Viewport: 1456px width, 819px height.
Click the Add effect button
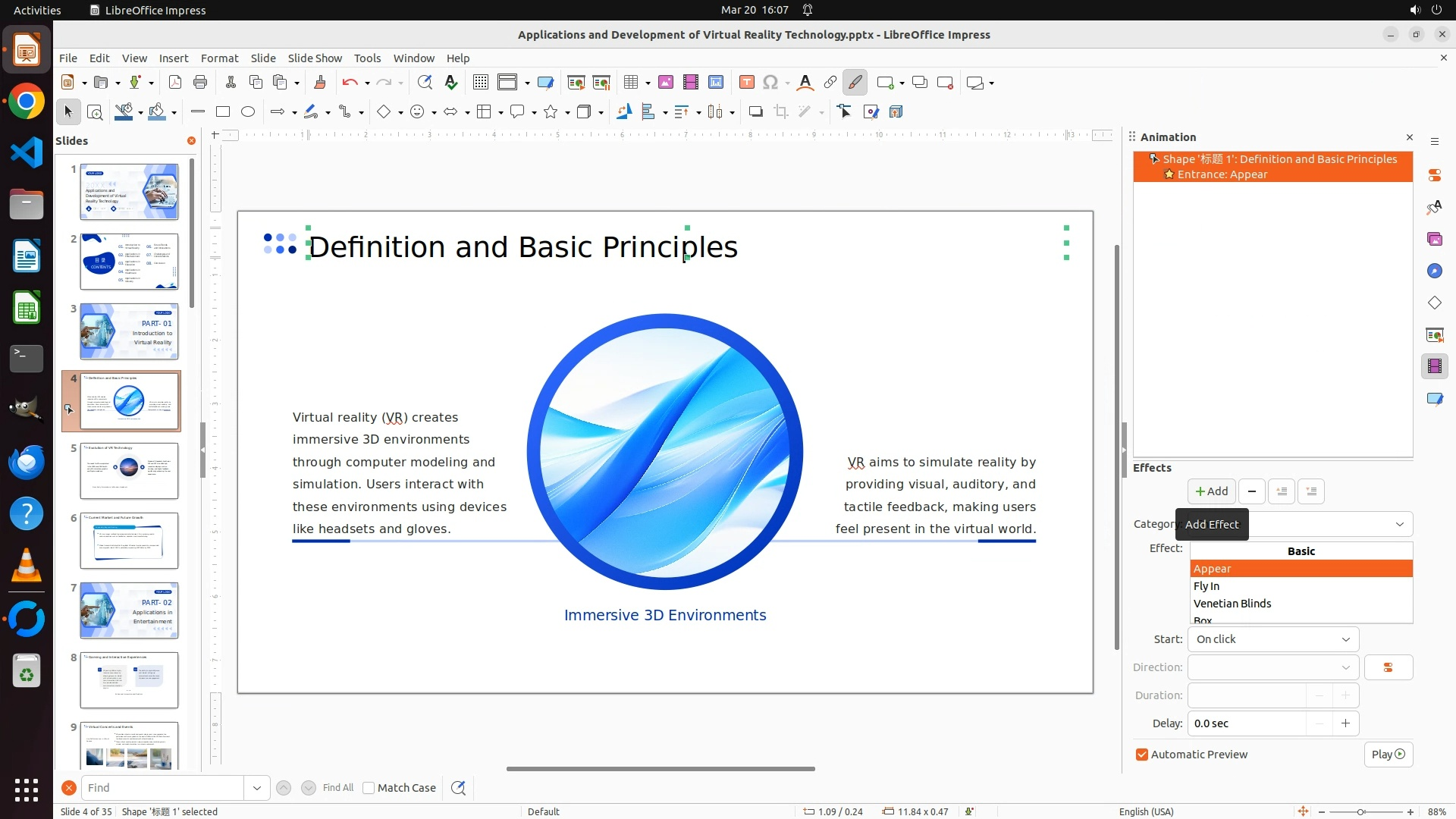pos(1211,491)
